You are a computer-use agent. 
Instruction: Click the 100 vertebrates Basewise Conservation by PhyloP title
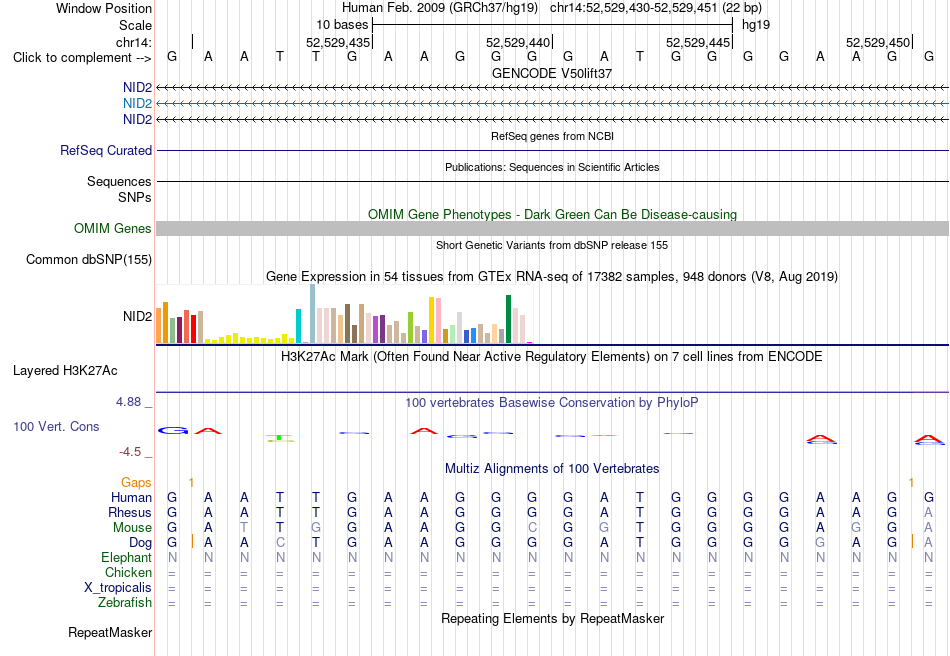(552, 403)
